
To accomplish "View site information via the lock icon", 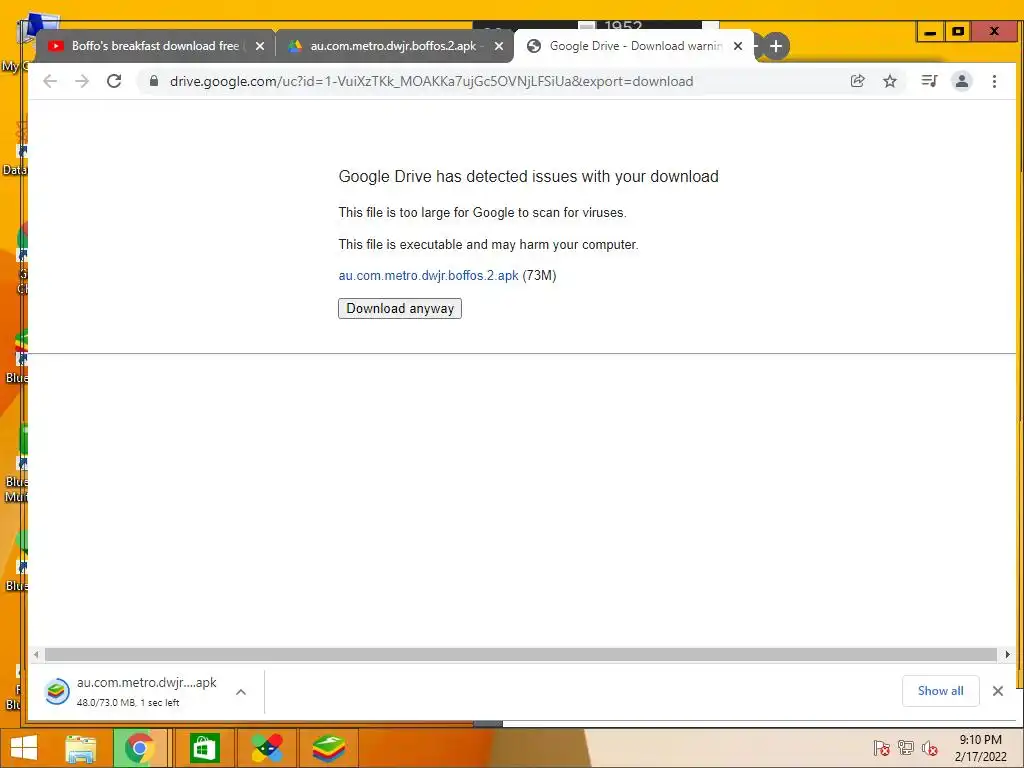I will [153, 81].
